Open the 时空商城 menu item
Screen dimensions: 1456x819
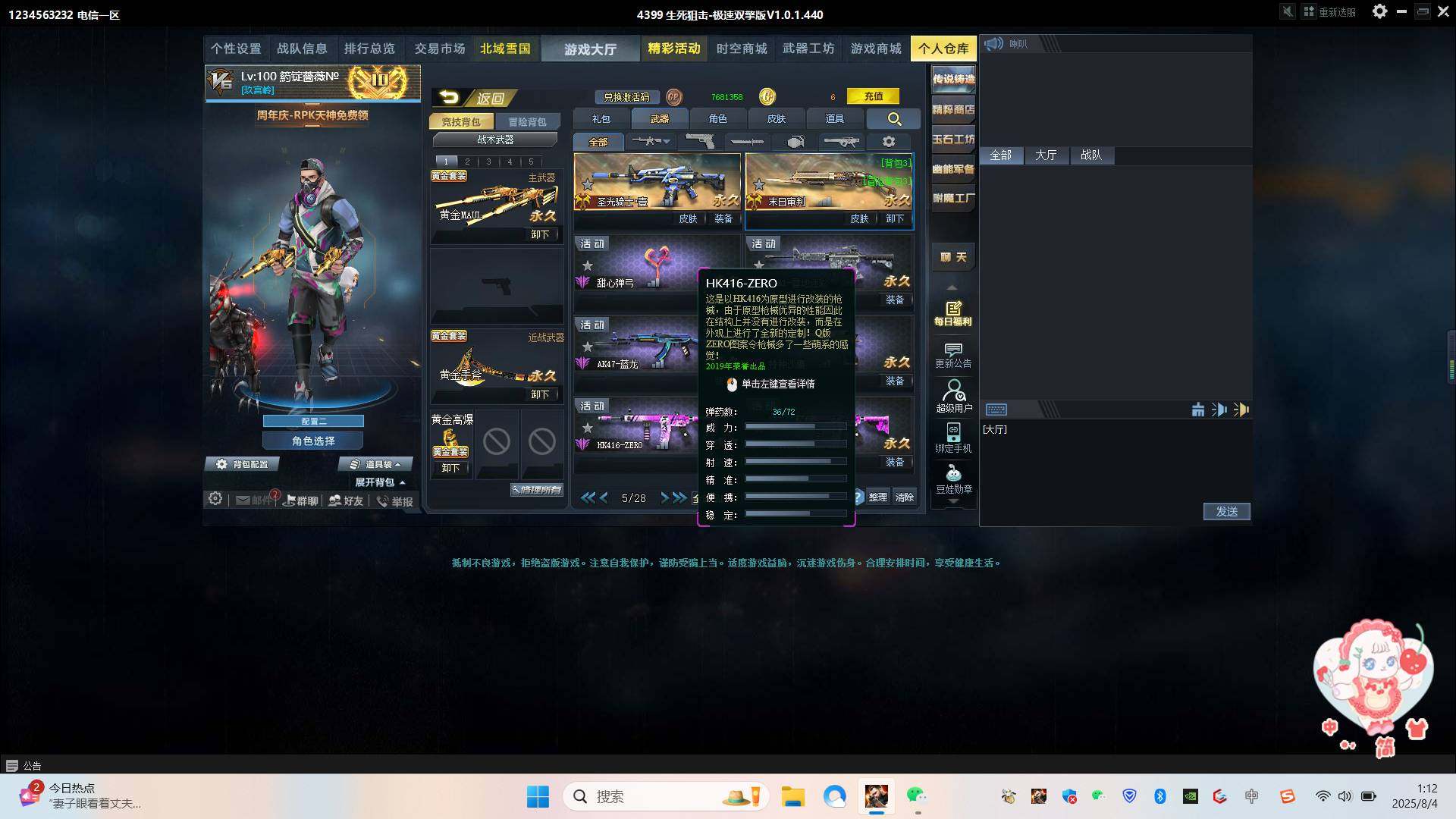(x=742, y=48)
